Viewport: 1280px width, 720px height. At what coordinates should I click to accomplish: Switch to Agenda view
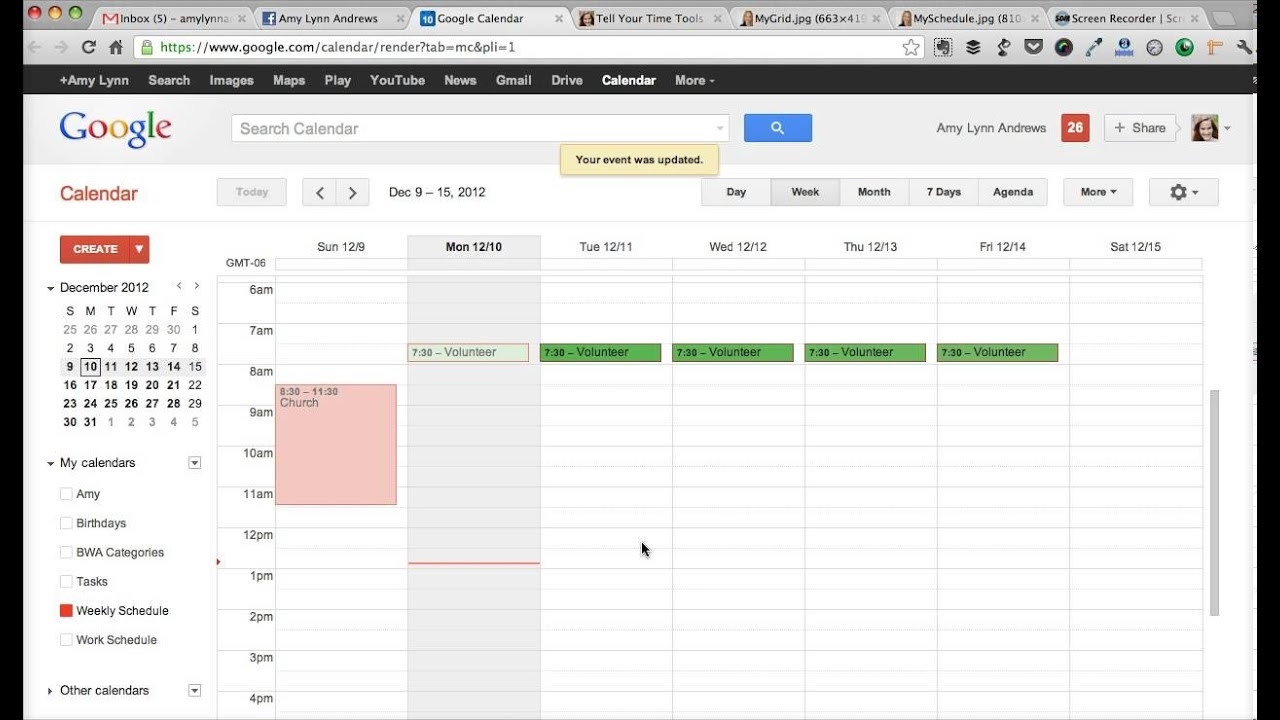[x=1013, y=192]
